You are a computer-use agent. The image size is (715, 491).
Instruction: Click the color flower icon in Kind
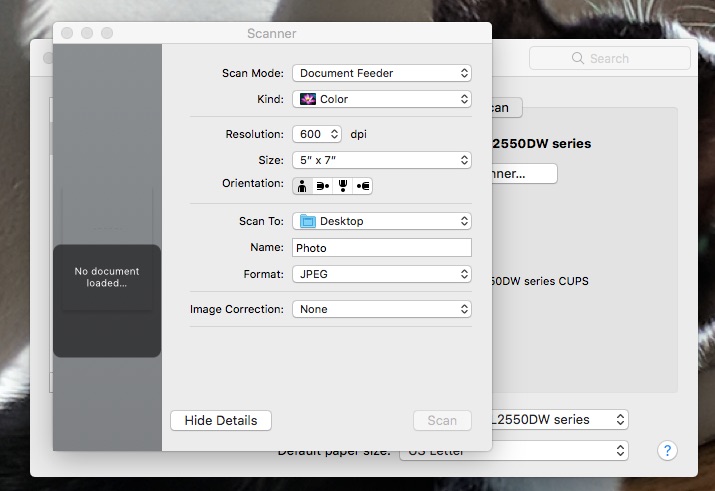click(x=308, y=99)
